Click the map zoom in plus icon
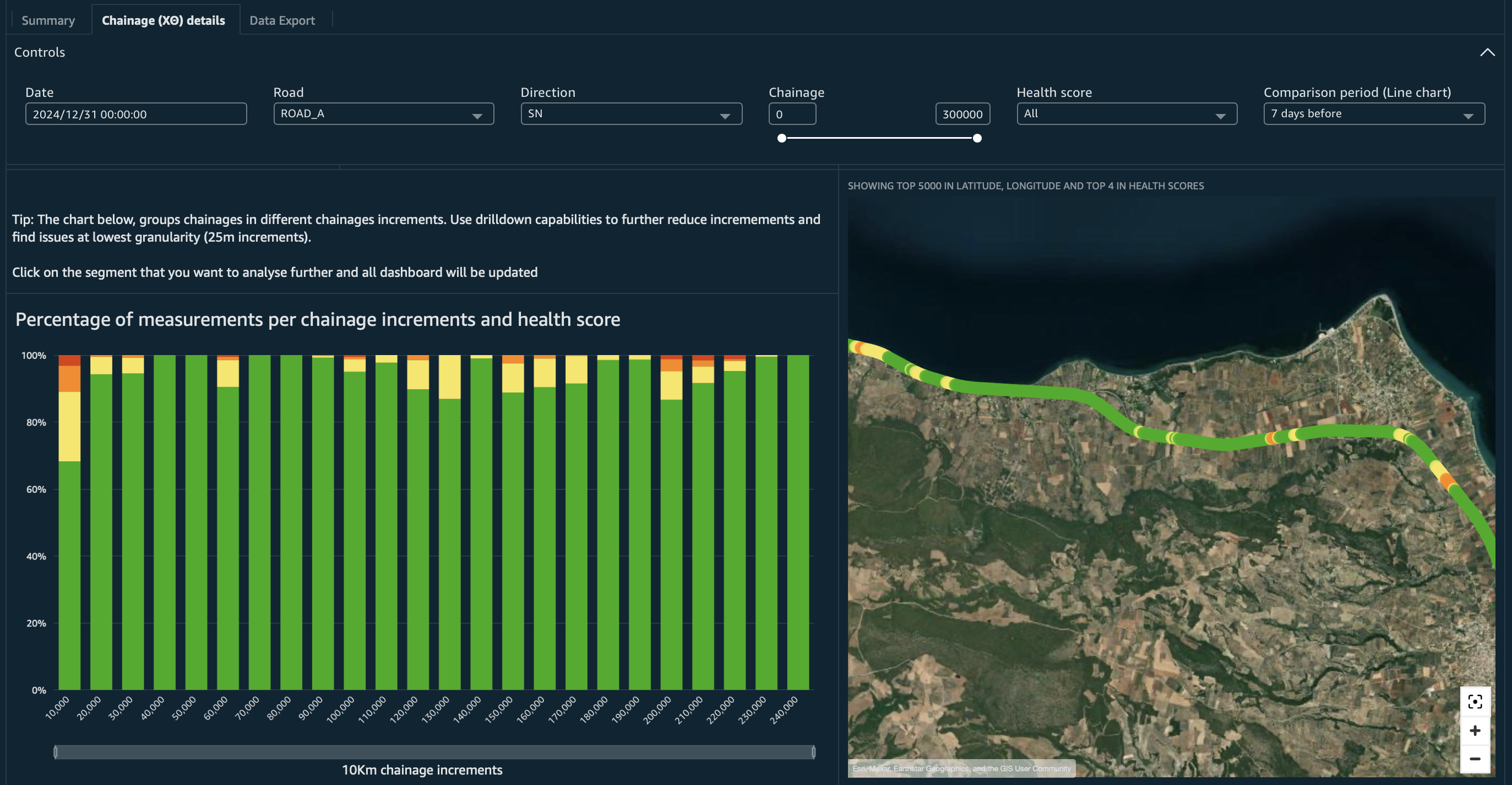Image resolution: width=1512 pixels, height=785 pixels. (1475, 731)
